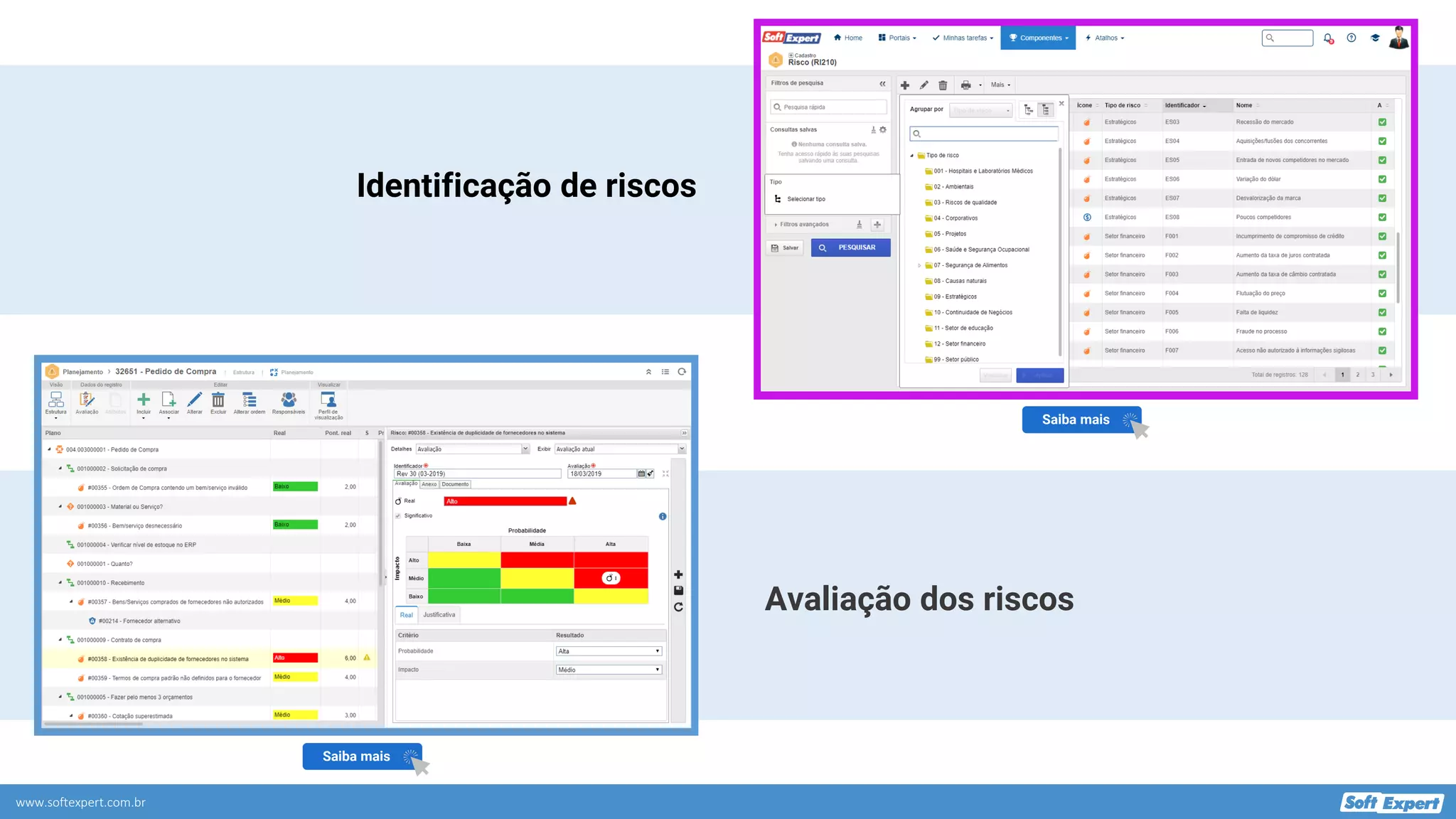Image resolution: width=1456 pixels, height=819 pixels.
Task: Click the Salvar button in filter panel
Action: pyautogui.click(x=785, y=248)
